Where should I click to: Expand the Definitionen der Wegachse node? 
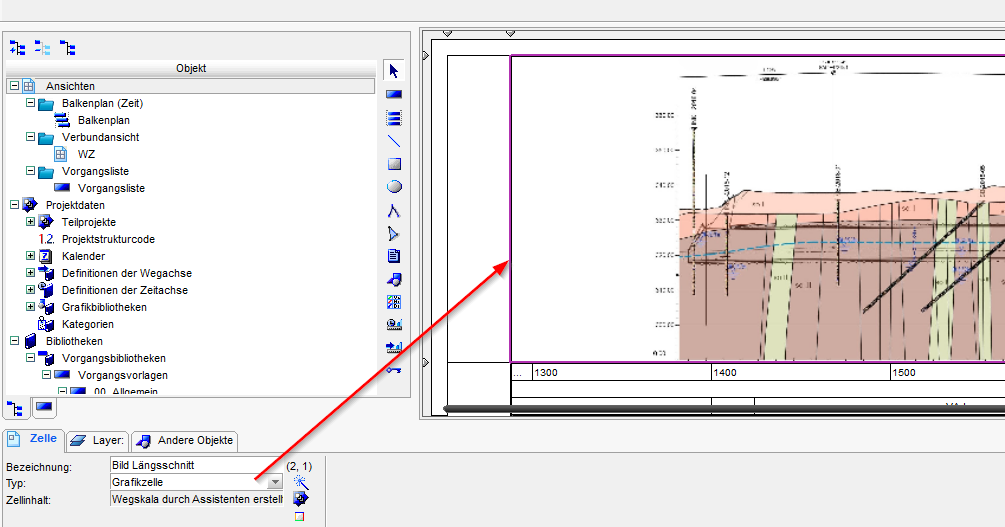point(30,272)
